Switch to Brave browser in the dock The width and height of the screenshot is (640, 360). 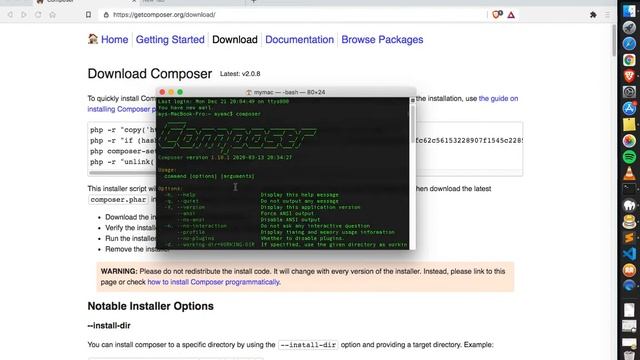point(629,76)
